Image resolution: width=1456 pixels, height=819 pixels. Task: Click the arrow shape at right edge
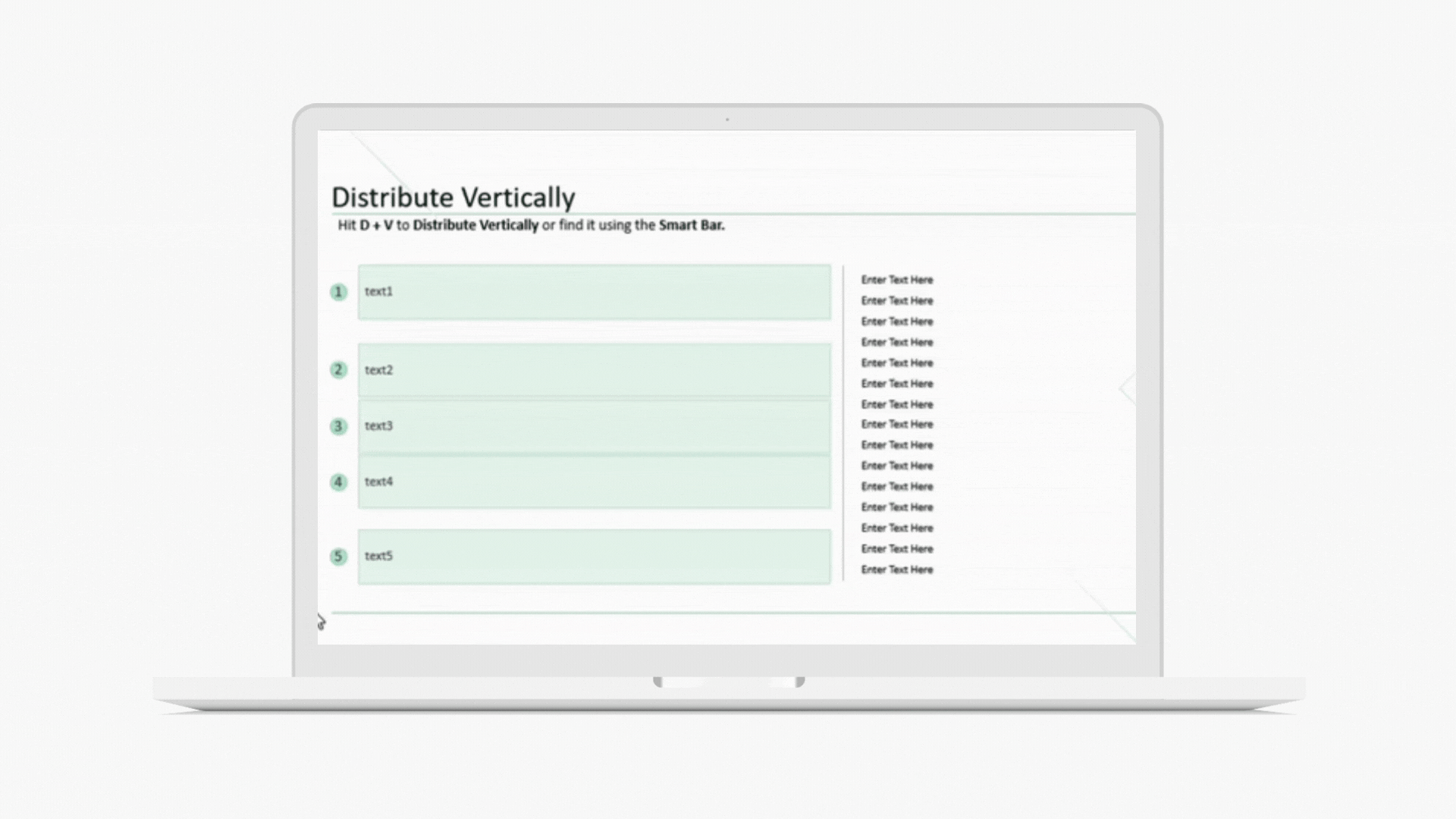pos(1127,388)
